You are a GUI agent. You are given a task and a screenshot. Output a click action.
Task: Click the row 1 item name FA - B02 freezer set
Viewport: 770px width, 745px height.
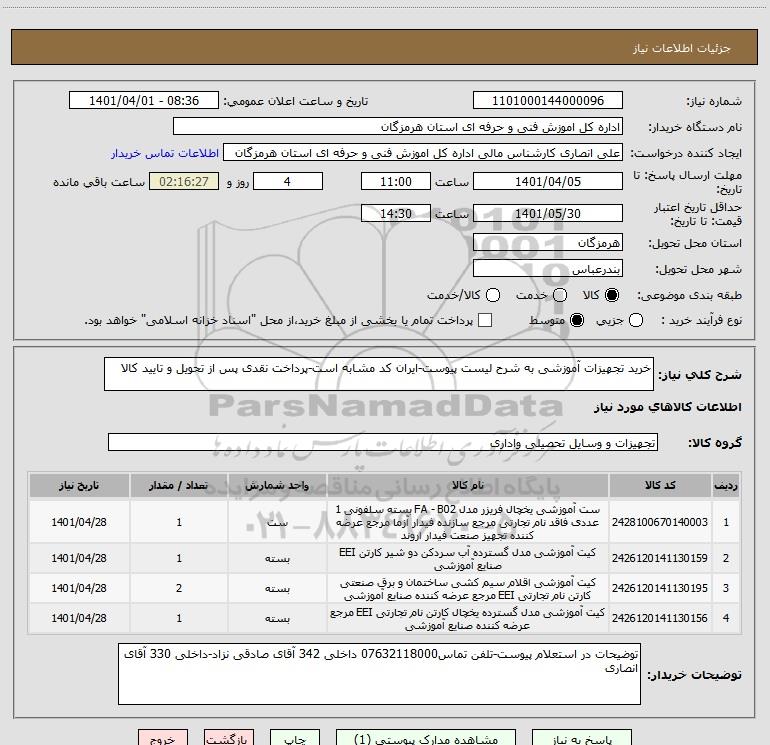[468, 522]
